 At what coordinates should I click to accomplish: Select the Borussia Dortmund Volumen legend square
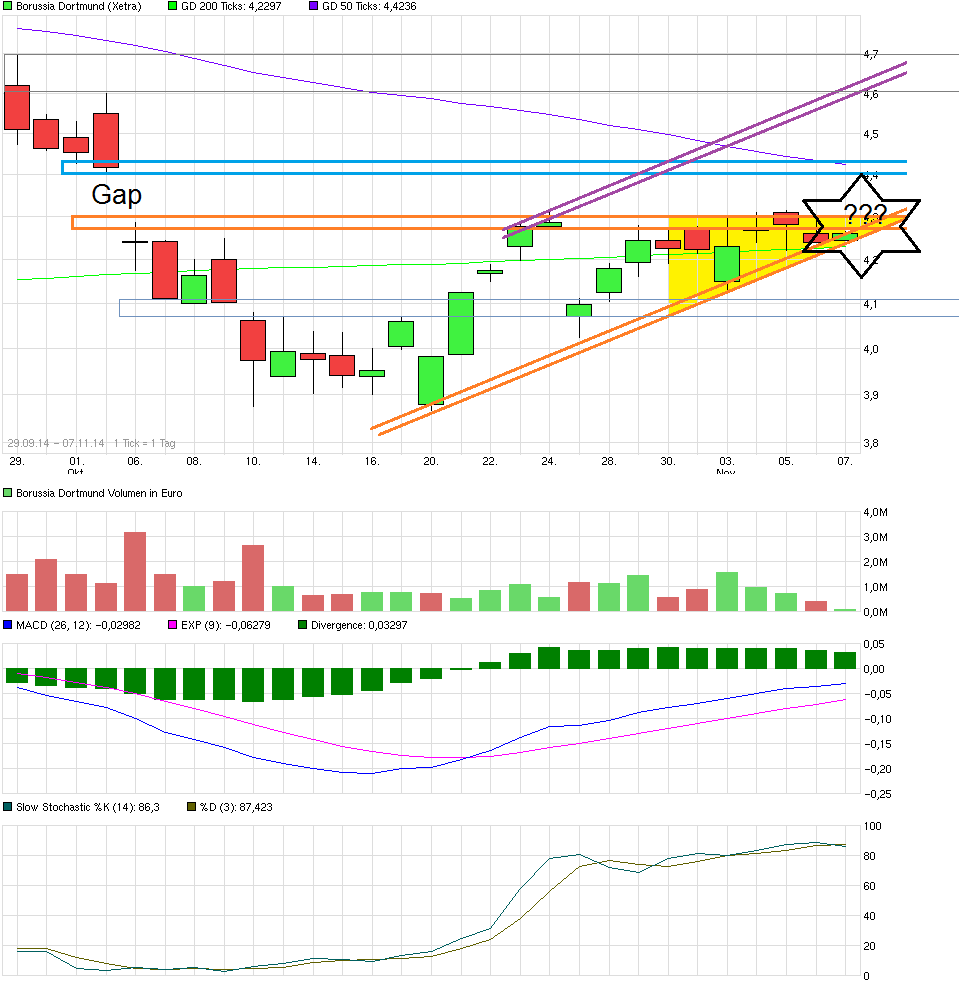[x=8, y=492]
